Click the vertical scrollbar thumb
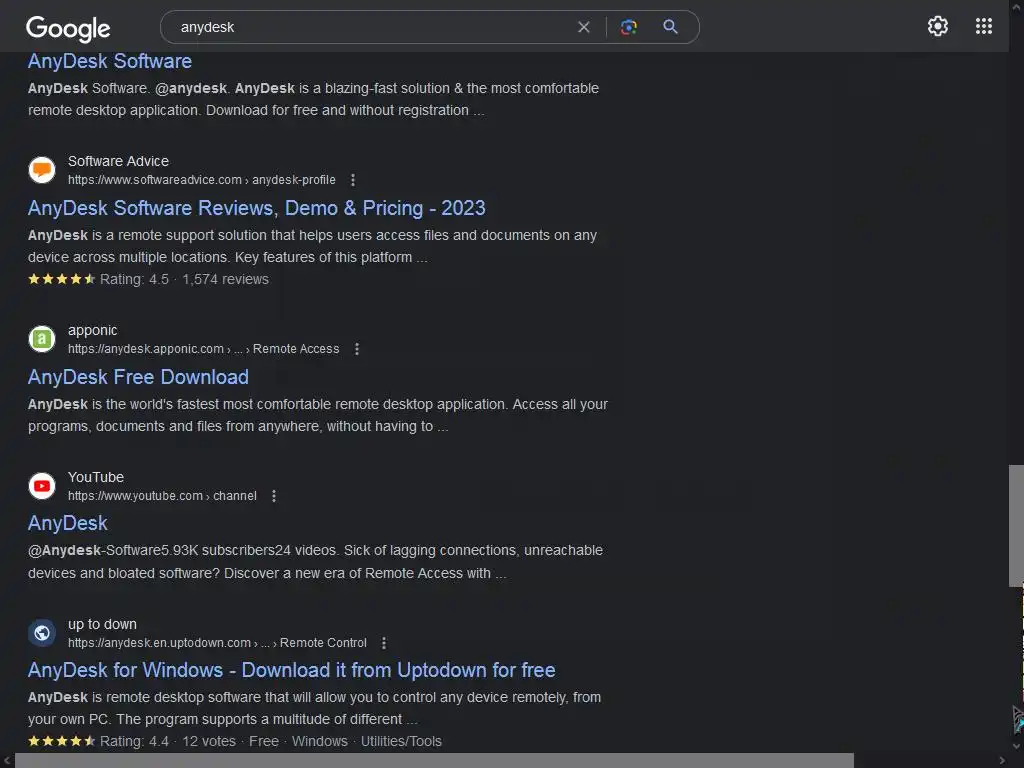Viewport: 1024px width, 768px height. pos(1016,525)
